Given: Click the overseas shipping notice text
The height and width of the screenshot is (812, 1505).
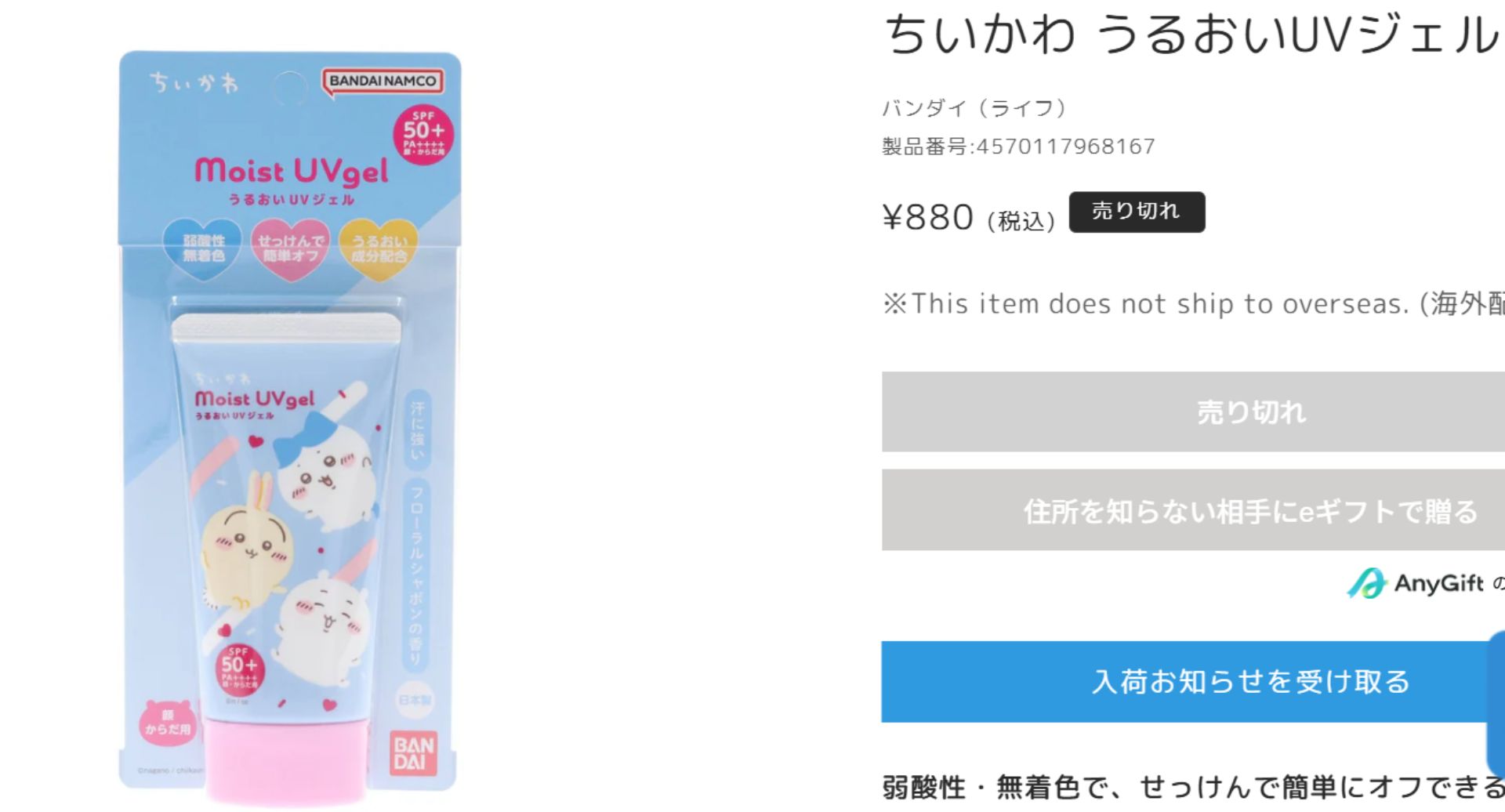Looking at the screenshot, I should (x=1193, y=303).
